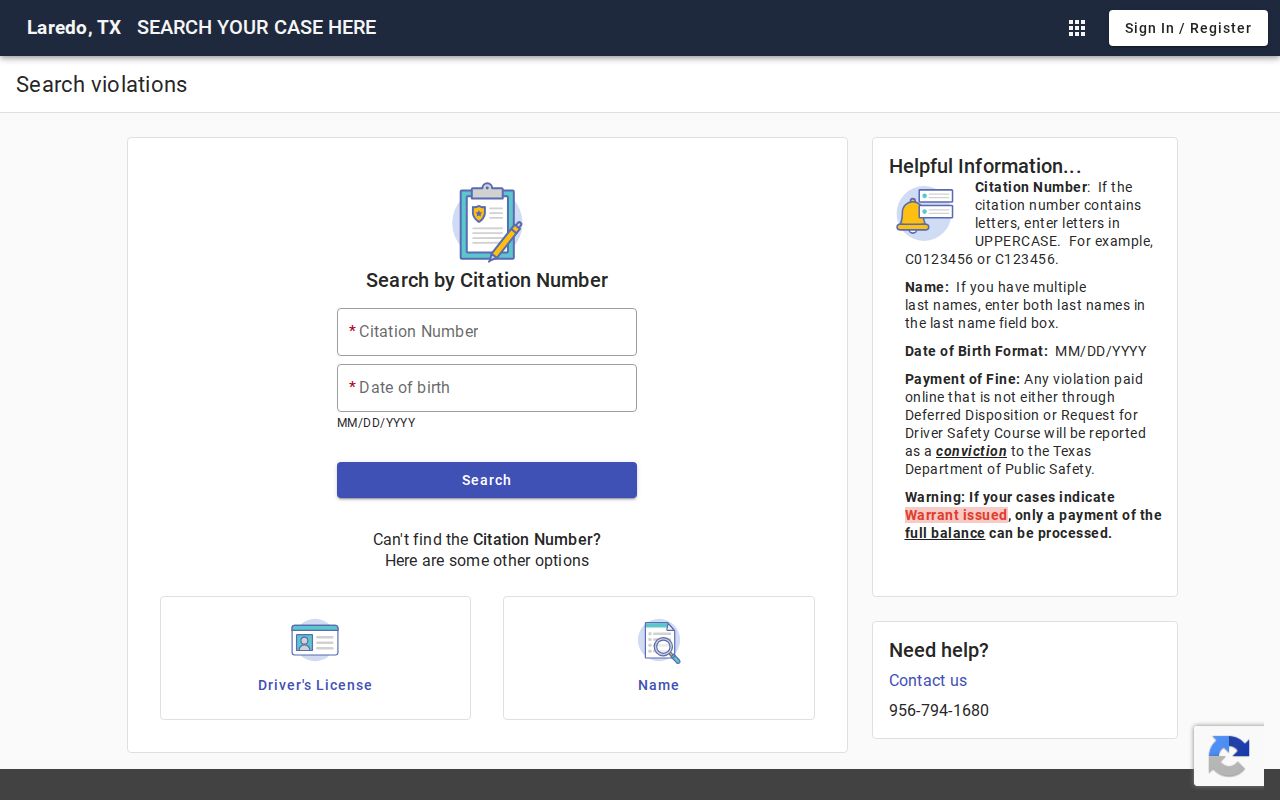Click the Laredo, TX header title

click(x=74, y=28)
